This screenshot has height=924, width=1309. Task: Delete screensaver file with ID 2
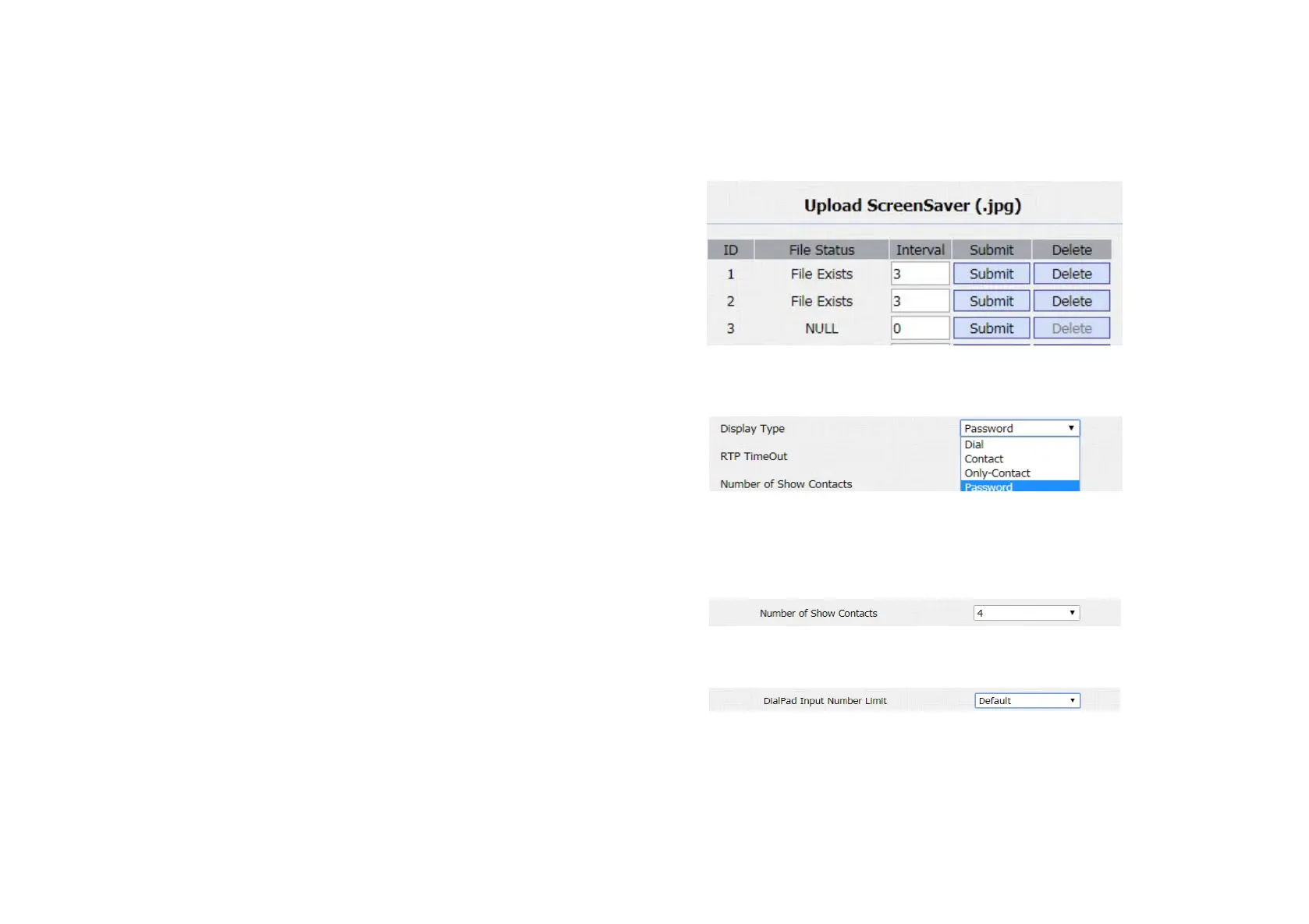(x=1072, y=301)
